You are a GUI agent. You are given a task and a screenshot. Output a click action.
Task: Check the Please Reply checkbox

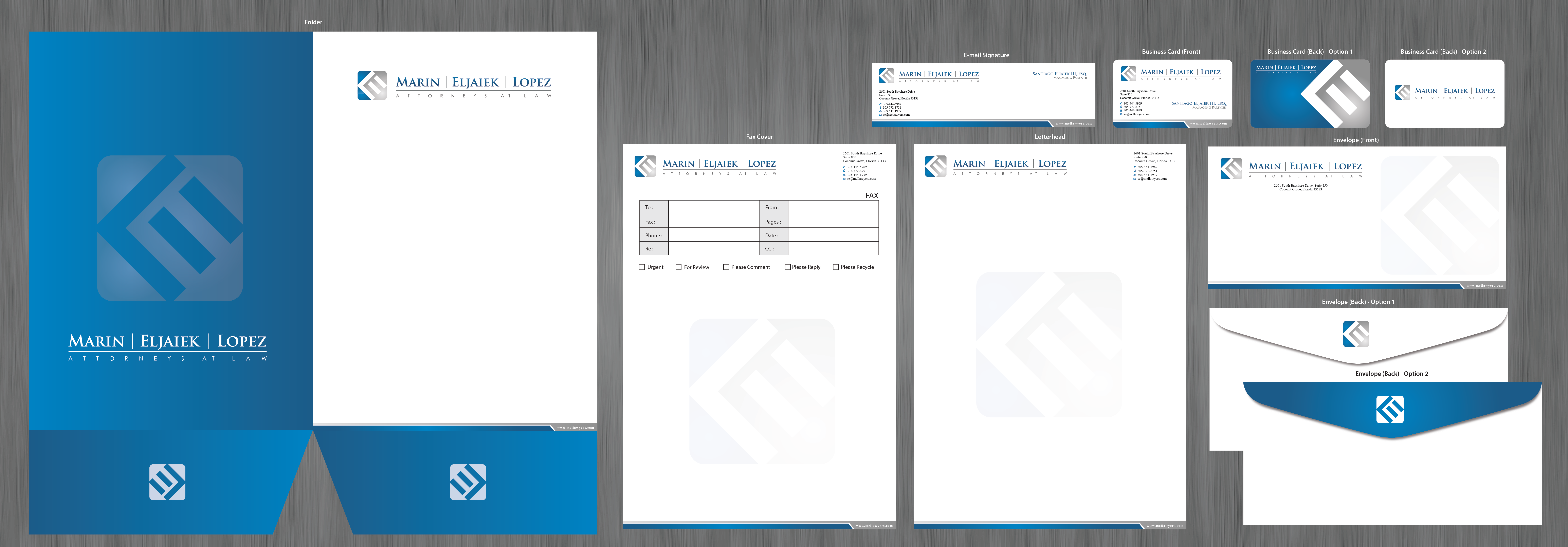[x=788, y=267]
